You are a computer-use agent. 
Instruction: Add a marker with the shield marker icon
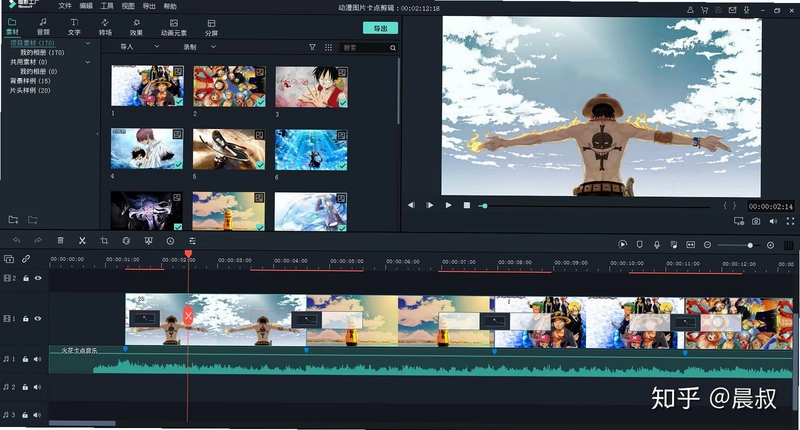click(x=639, y=244)
